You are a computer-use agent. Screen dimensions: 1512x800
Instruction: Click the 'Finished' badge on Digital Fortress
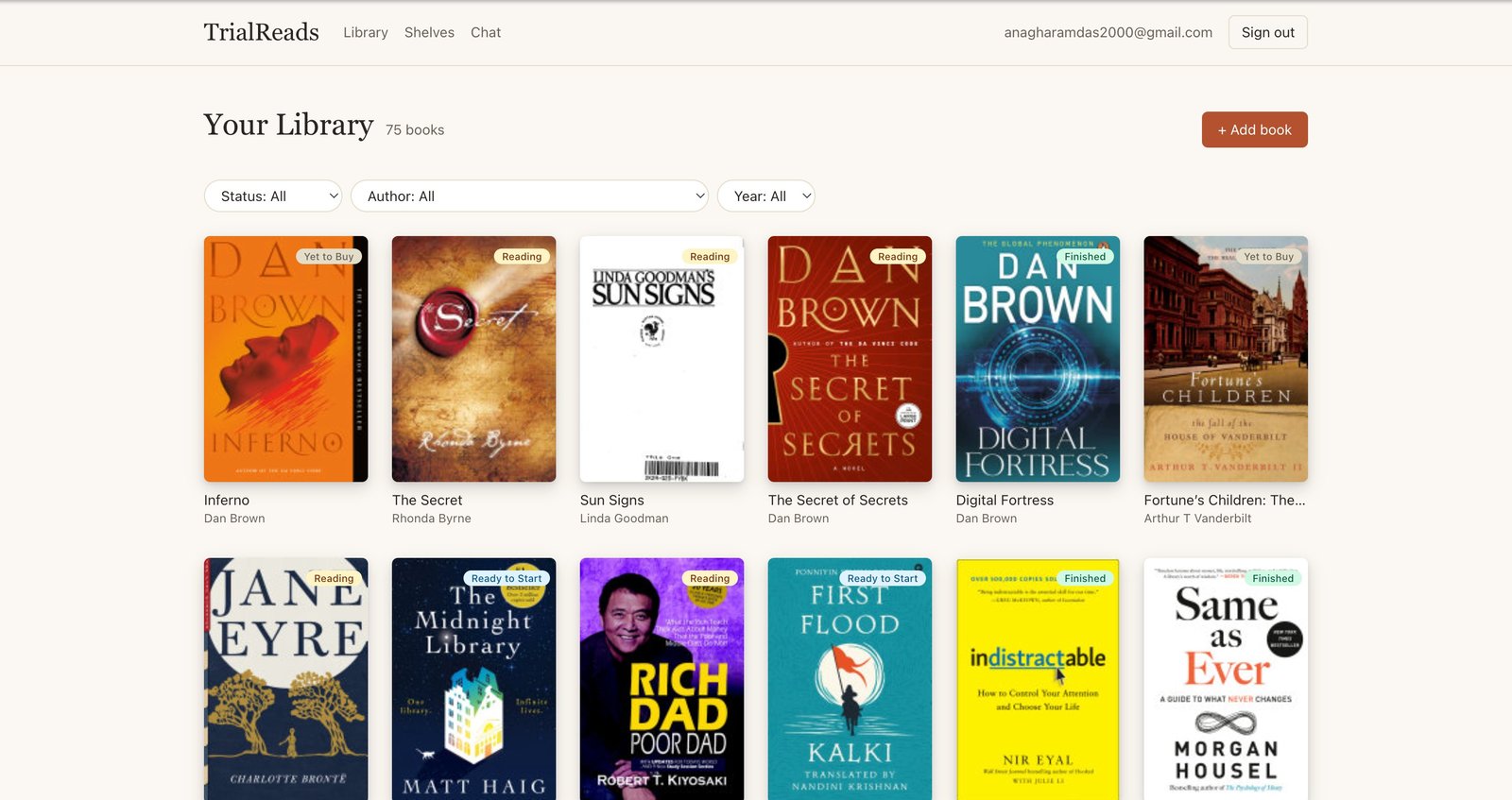(x=1085, y=256)
